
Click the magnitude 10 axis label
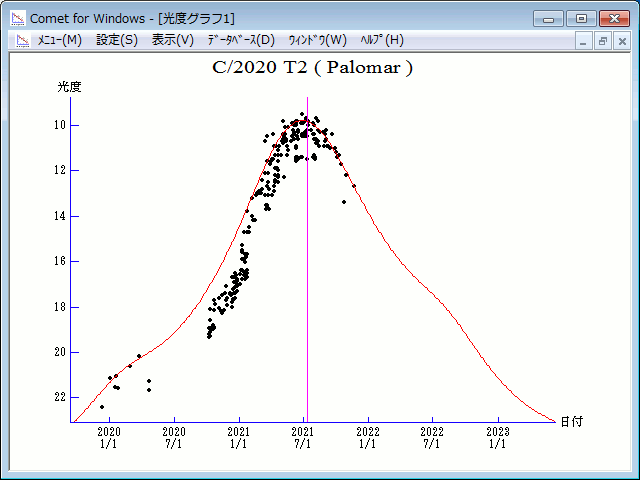(60, 125)
